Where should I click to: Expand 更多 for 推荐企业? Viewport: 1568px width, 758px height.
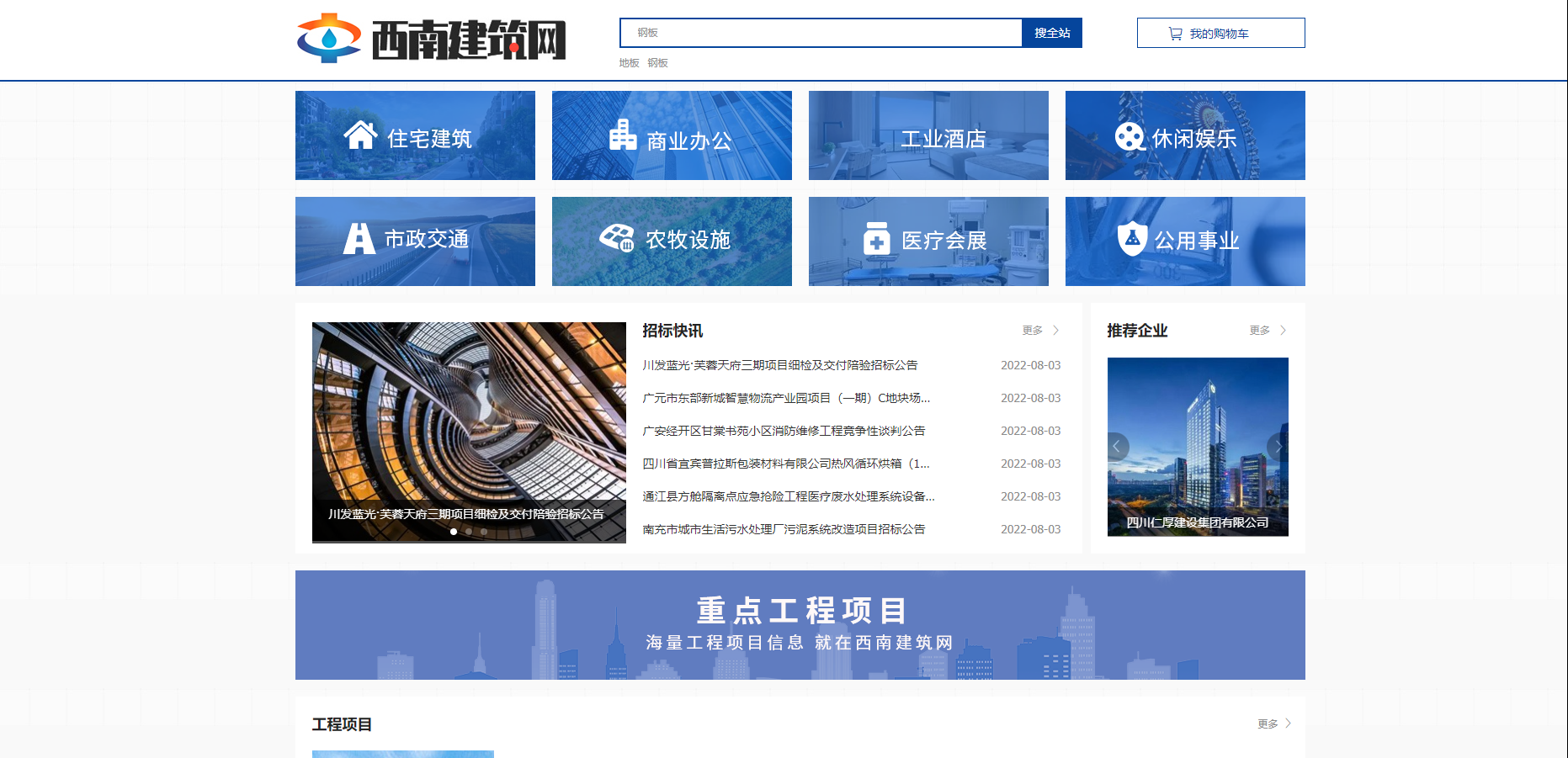coord(1268,331)
